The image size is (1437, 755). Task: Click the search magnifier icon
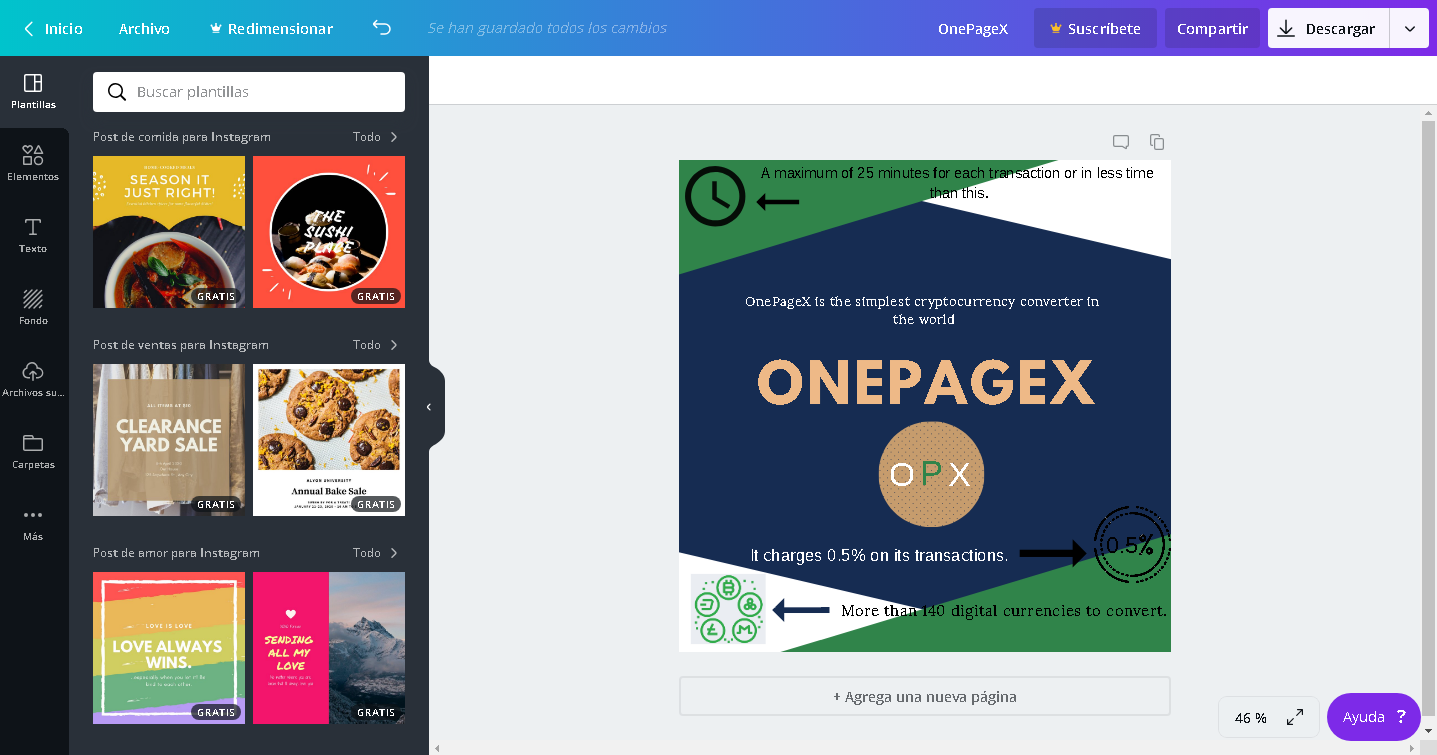117,92
